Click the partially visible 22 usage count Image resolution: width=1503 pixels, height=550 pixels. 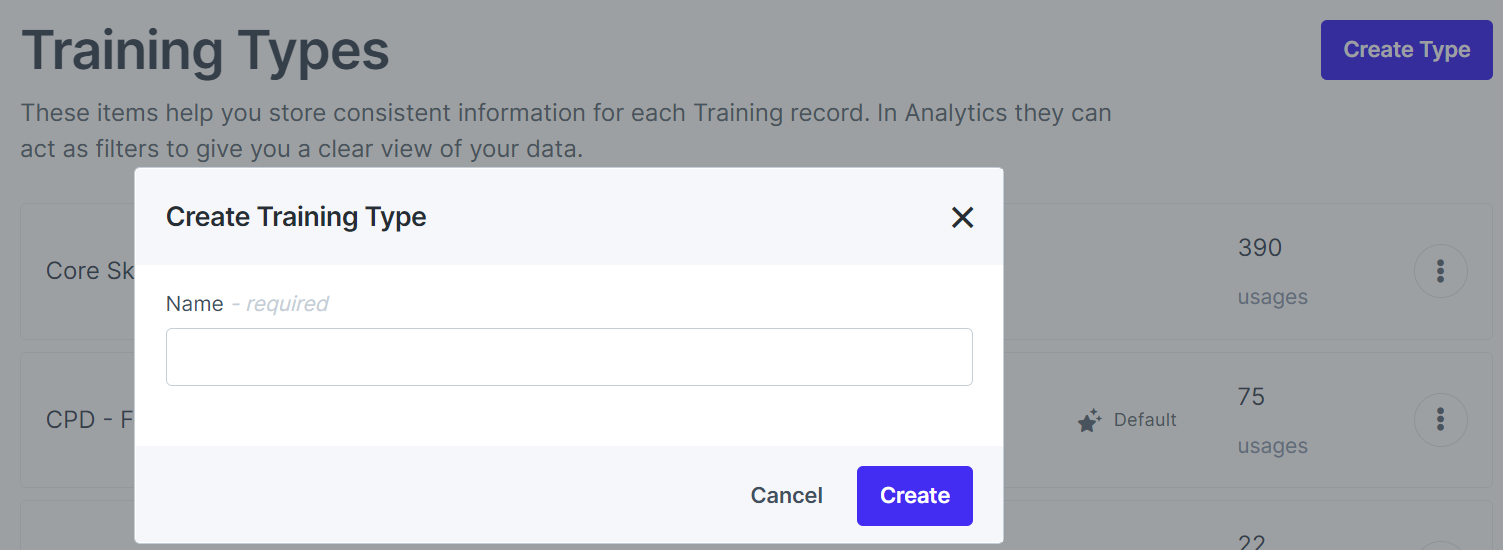(x=1252, y=542)
